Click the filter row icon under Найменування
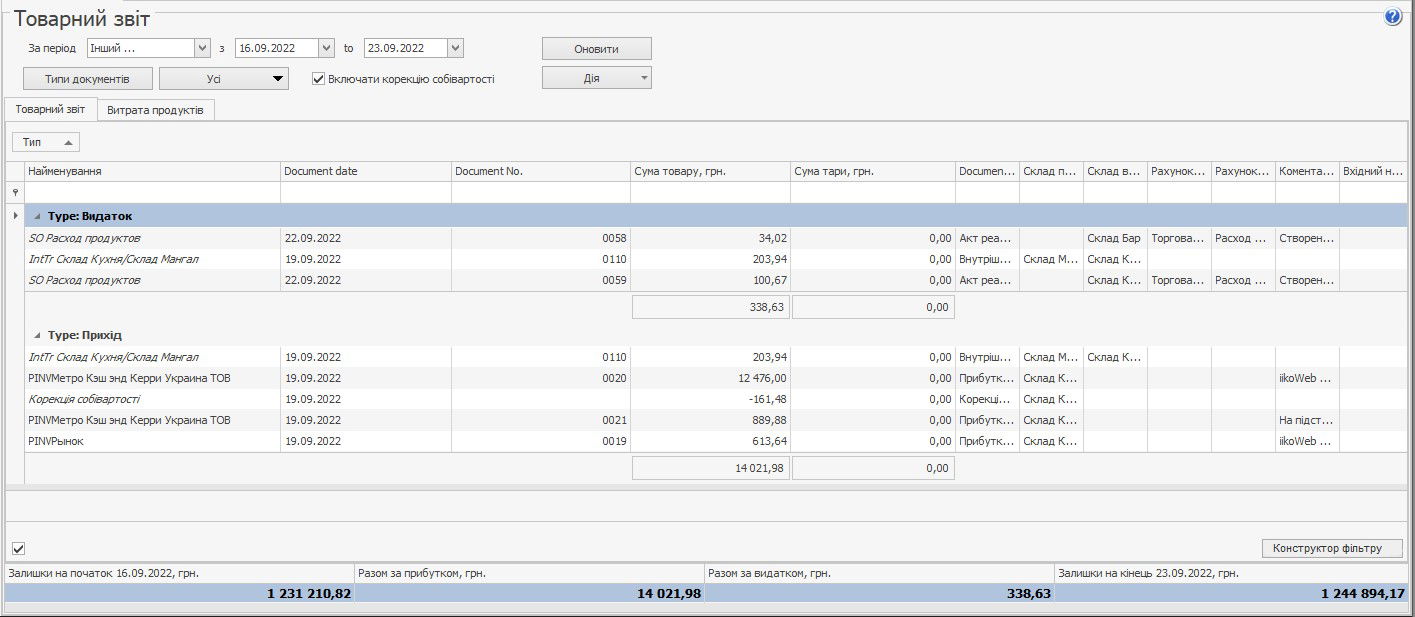 click(x=14, y=192)
